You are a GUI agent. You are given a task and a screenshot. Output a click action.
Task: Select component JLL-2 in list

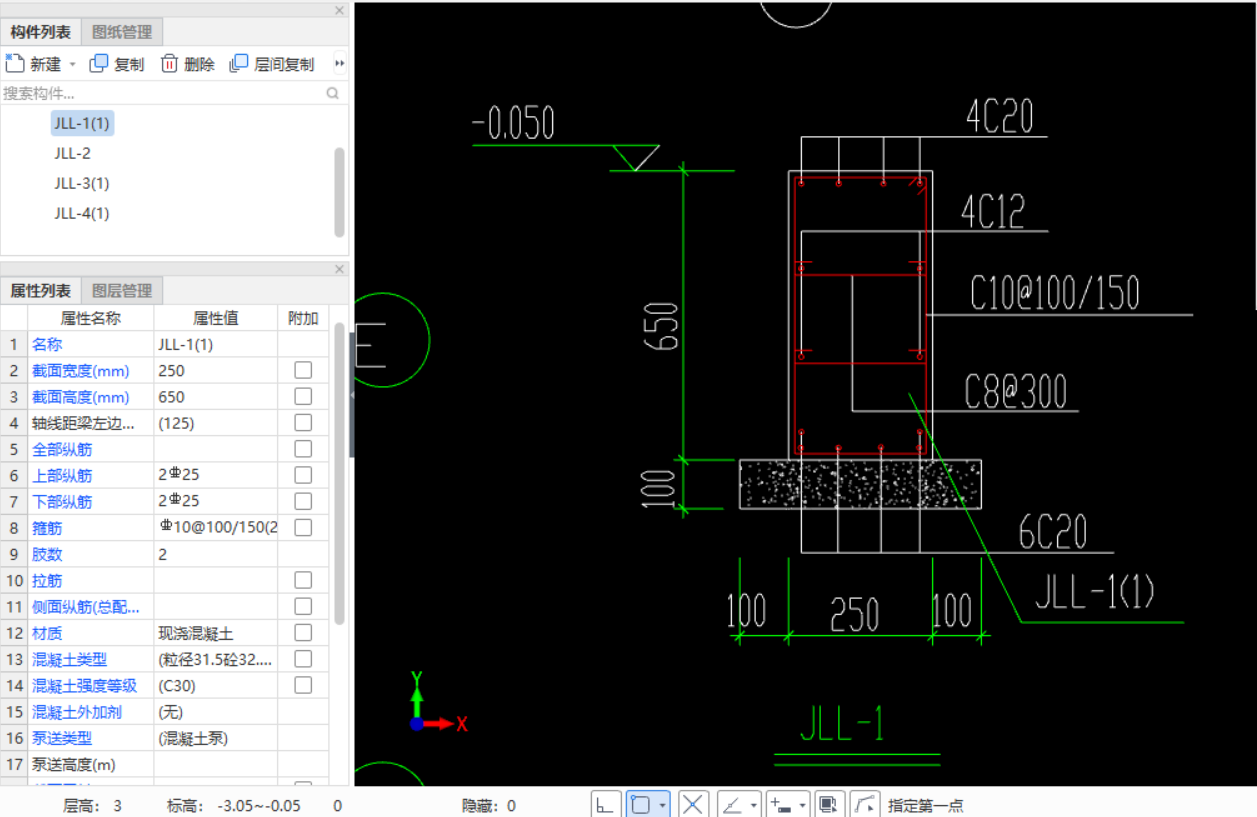(x=73, y=153)
